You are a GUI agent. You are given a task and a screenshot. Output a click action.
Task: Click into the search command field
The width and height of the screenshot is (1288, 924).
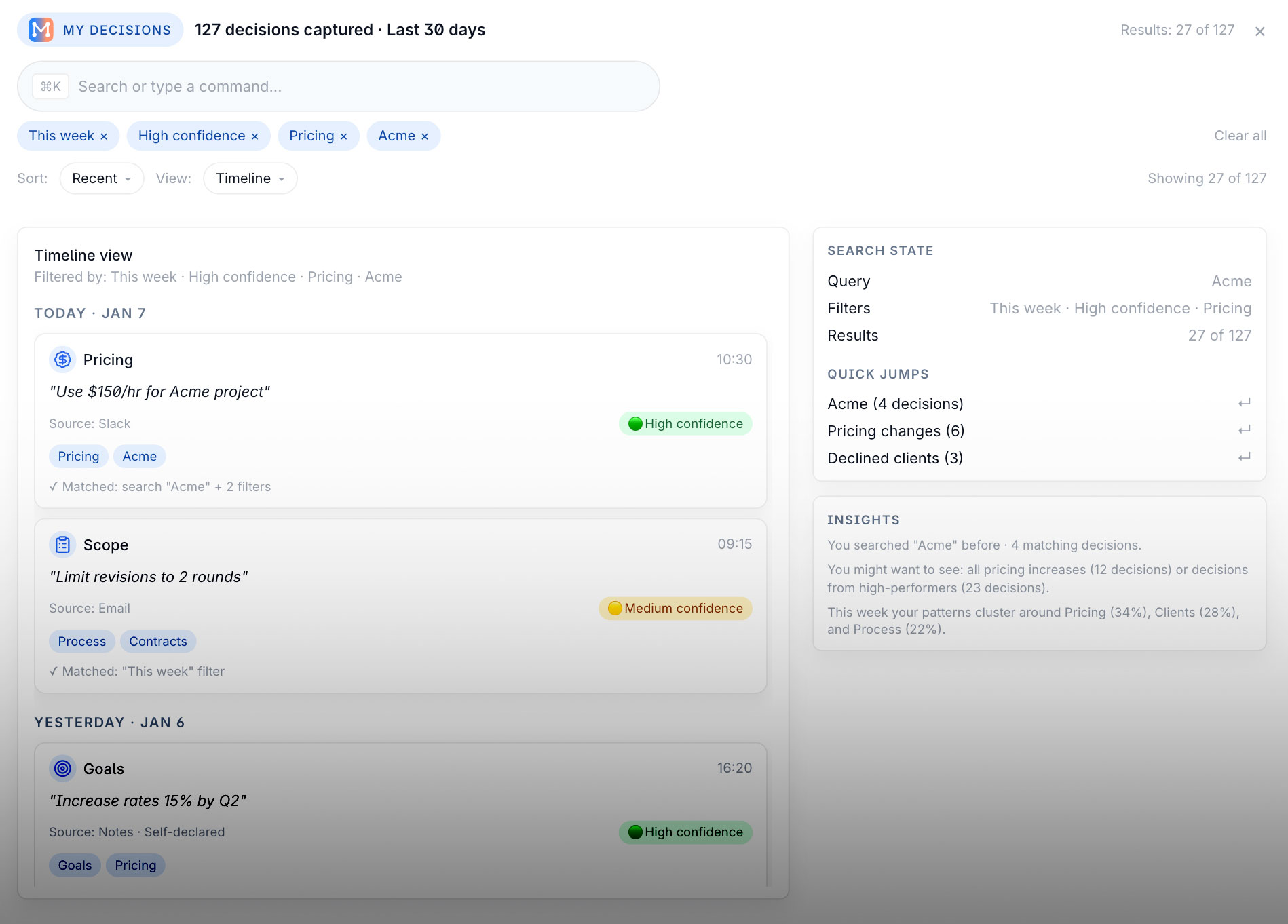point(271,86)
